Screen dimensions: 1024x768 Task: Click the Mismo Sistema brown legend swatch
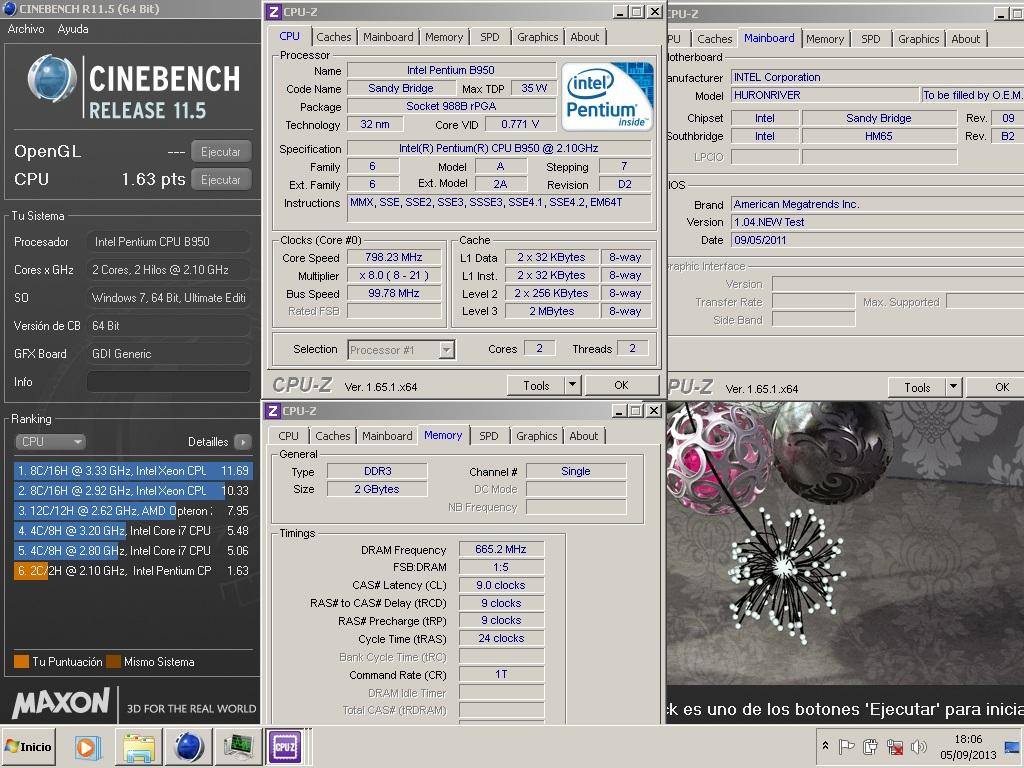coord(114,662)
